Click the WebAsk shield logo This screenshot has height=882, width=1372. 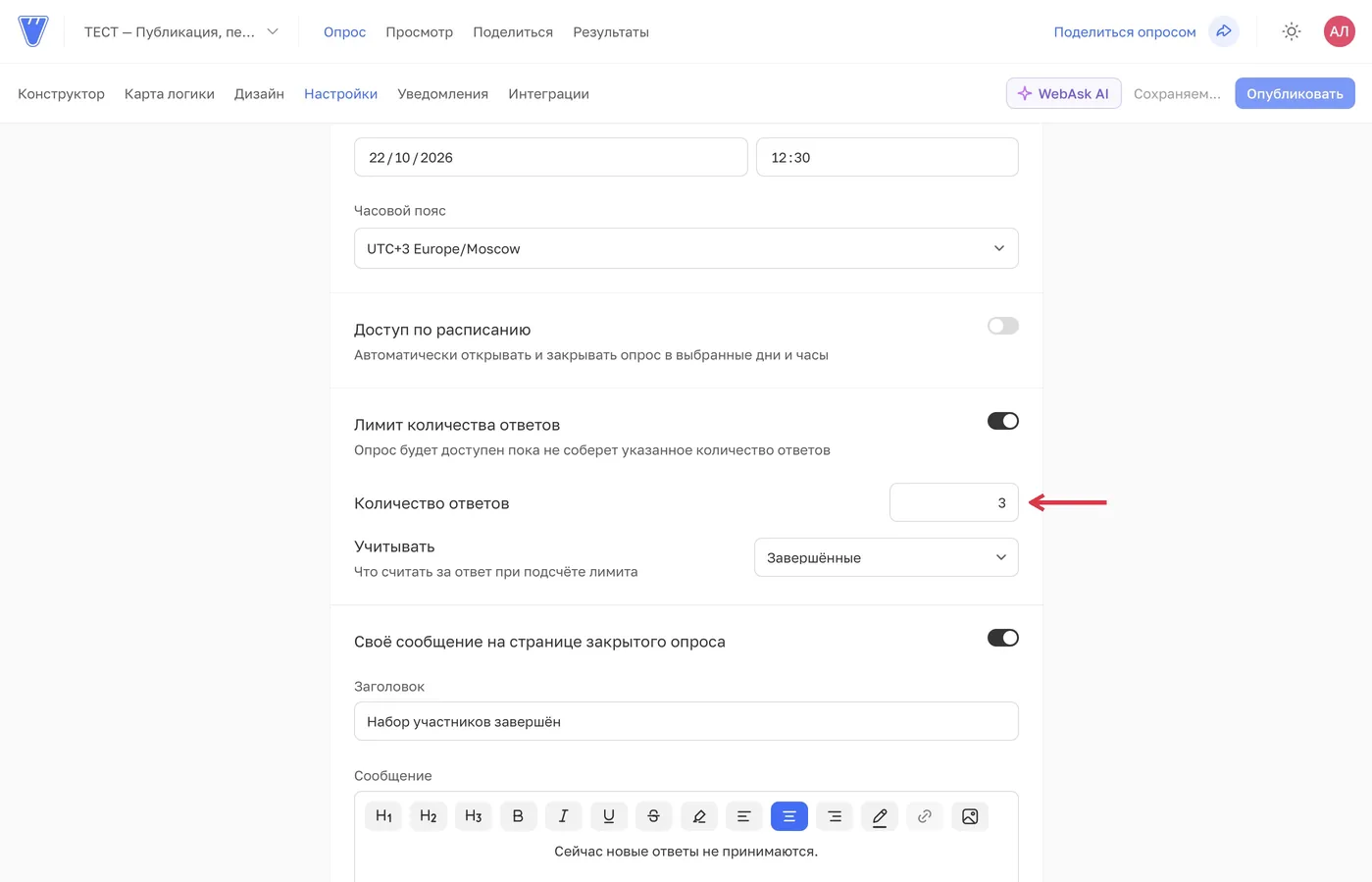33,31
